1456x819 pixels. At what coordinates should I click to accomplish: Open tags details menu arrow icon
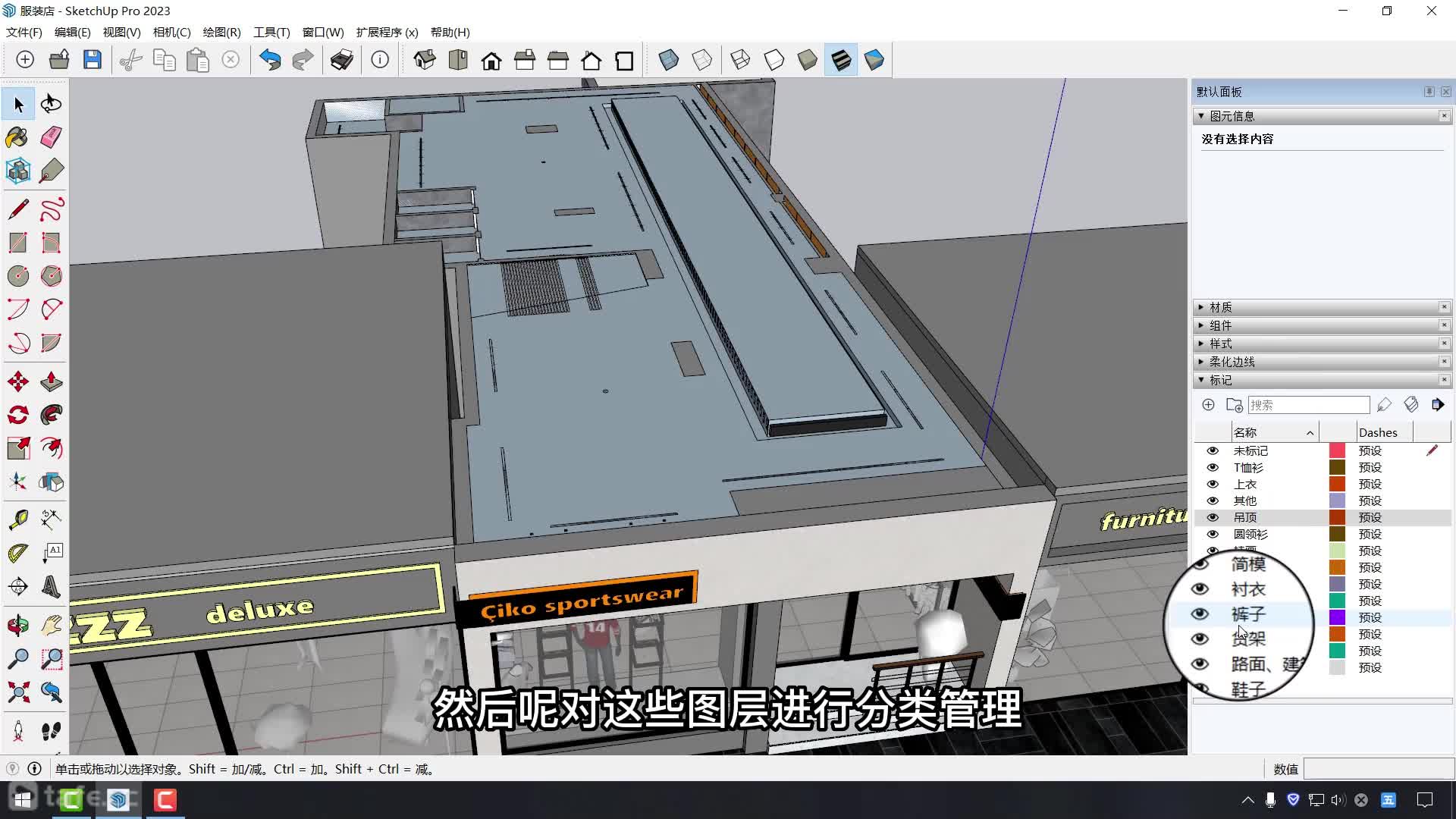pos(1438,405)
